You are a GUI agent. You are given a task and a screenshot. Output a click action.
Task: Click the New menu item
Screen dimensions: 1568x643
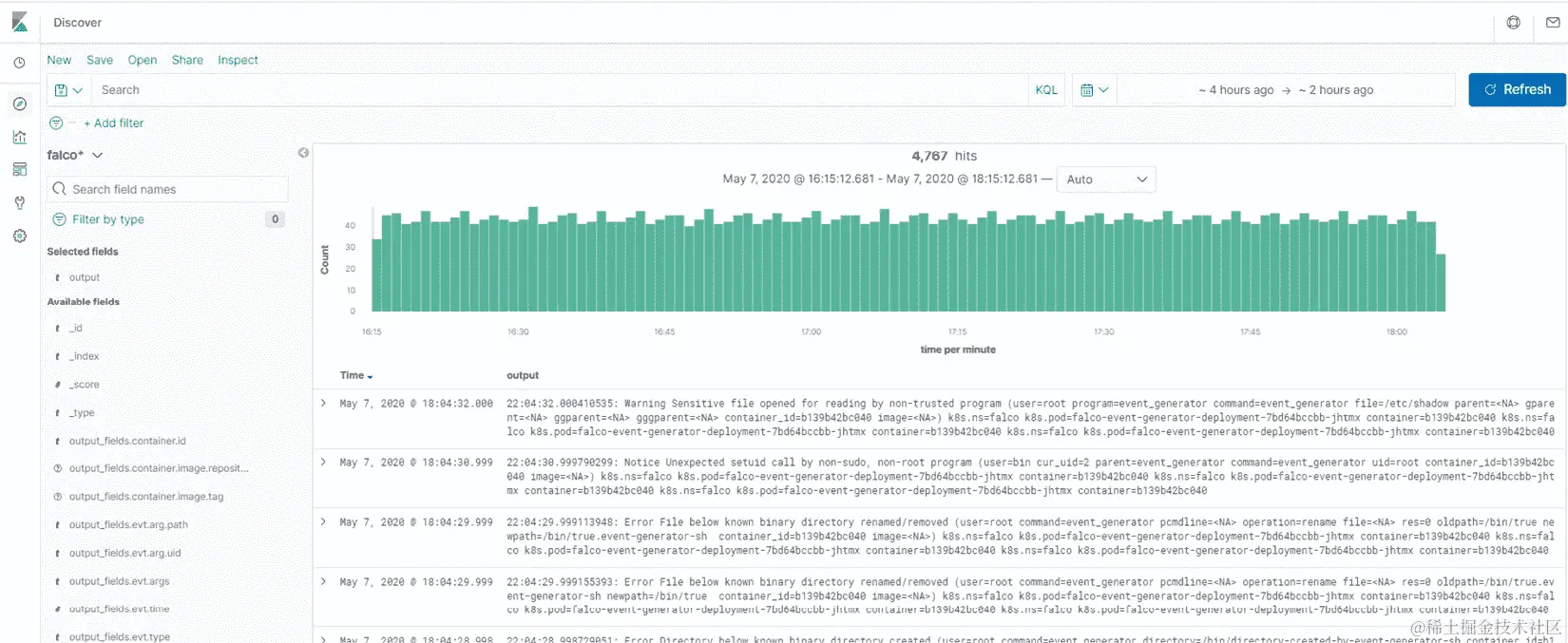pyautogui.click(x=59, y=60)
